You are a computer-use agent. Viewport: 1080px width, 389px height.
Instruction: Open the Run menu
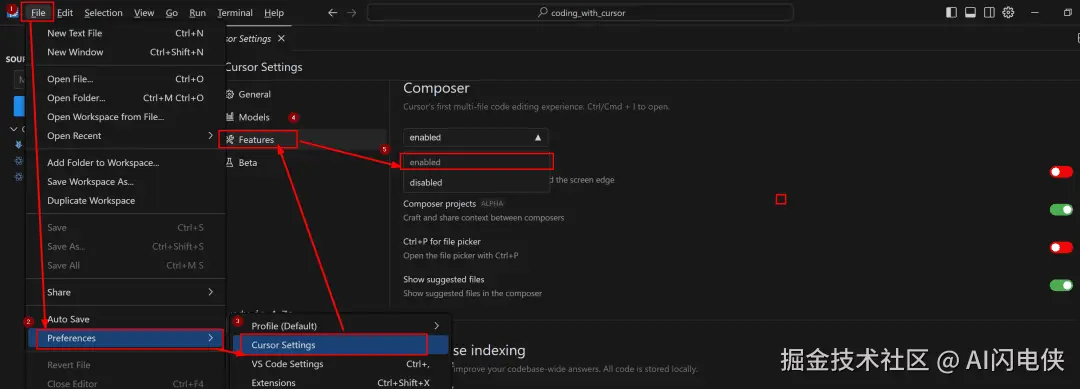(197, 12)
